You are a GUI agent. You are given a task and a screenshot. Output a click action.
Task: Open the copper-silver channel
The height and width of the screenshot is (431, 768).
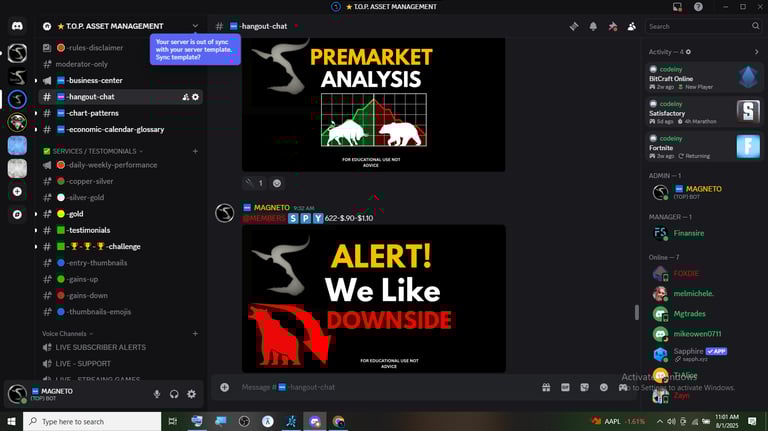coord(120,181)
